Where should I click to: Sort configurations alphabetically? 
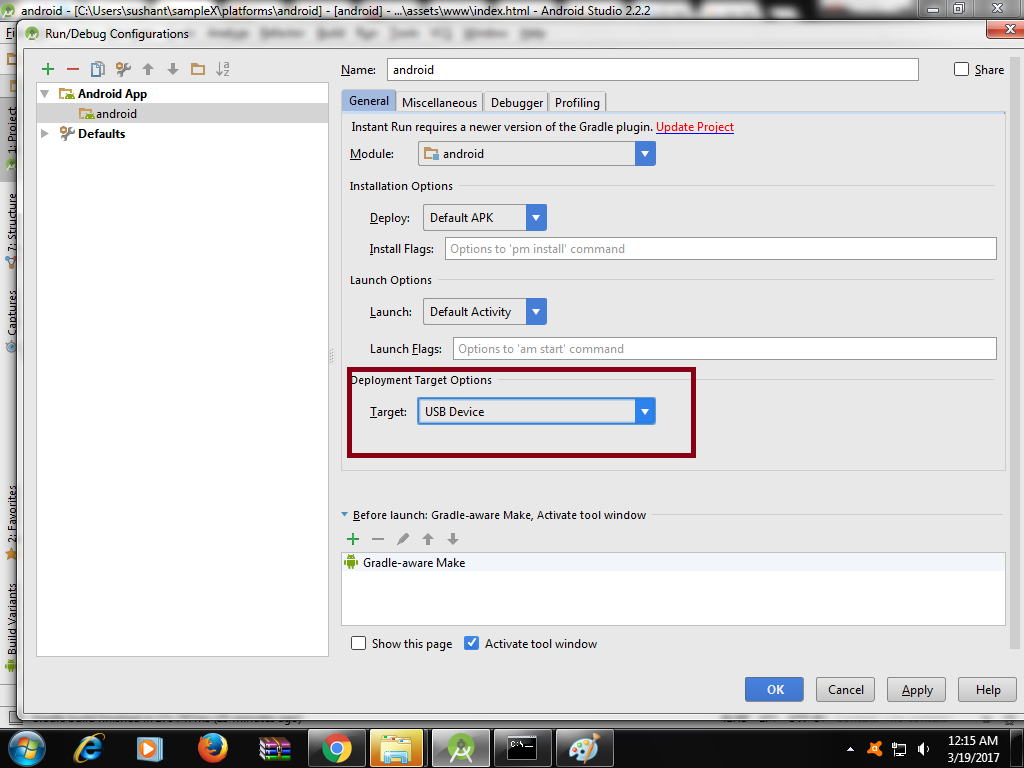pyautogui.click(x=222, y=69)
